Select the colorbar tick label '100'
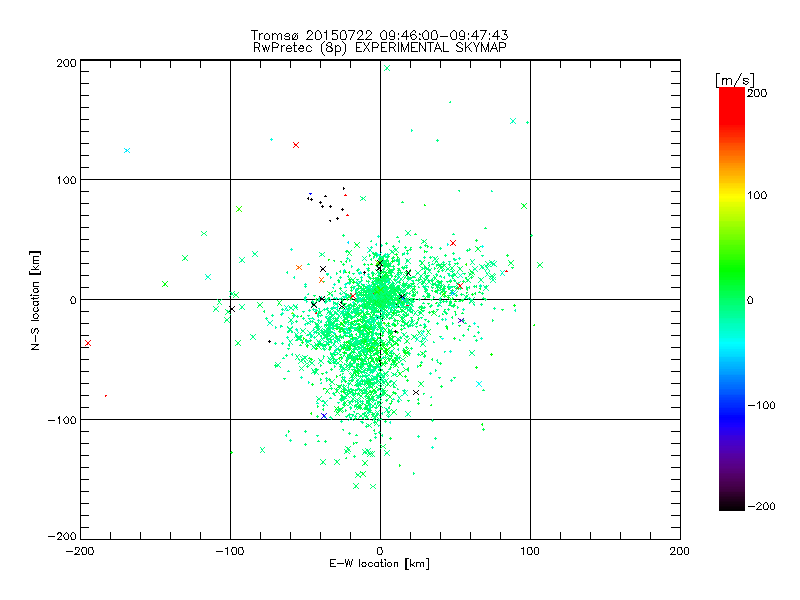 pos(757,195)
